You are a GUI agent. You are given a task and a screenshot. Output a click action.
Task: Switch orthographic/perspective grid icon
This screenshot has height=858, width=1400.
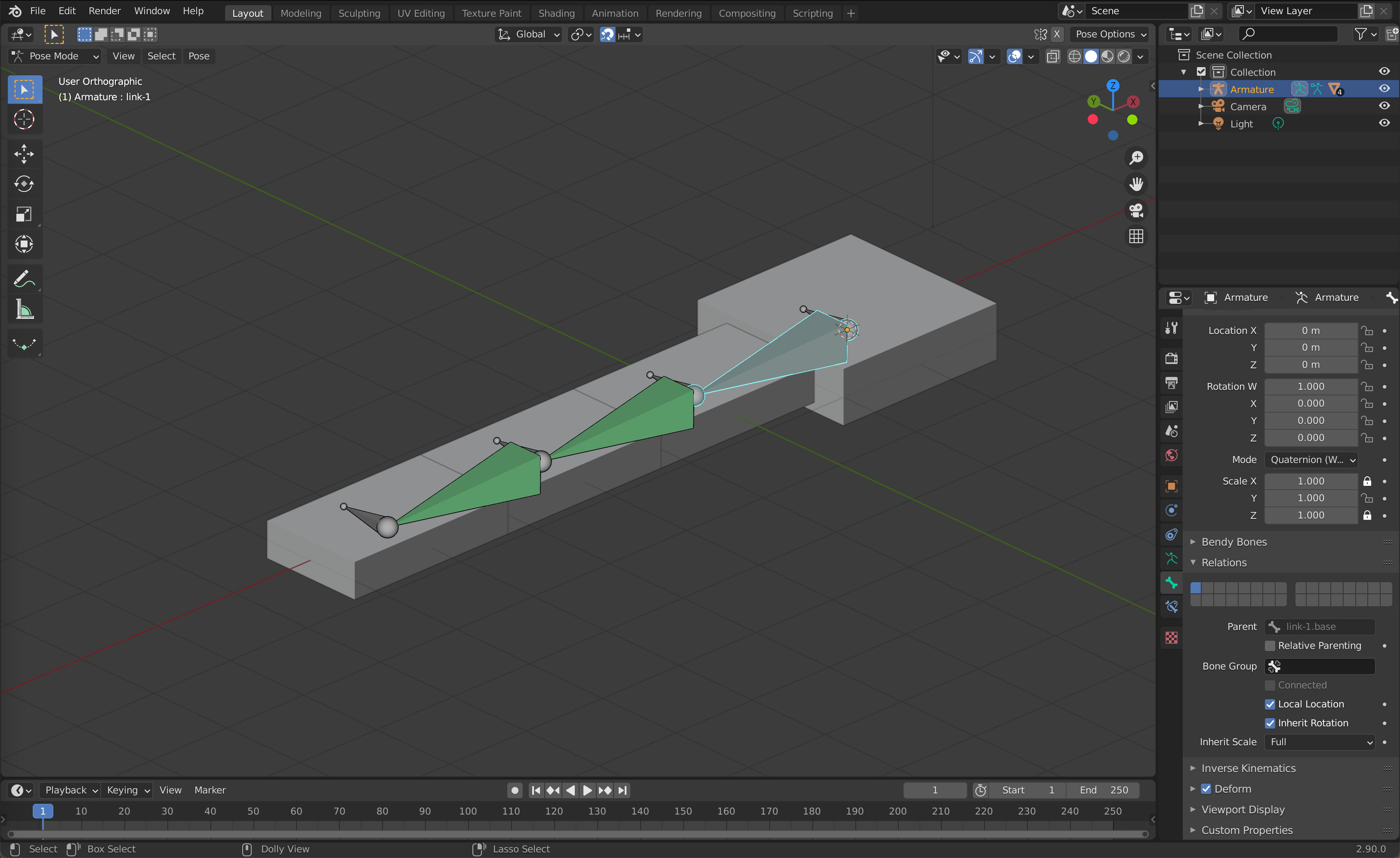click(x=1136, y=236)
